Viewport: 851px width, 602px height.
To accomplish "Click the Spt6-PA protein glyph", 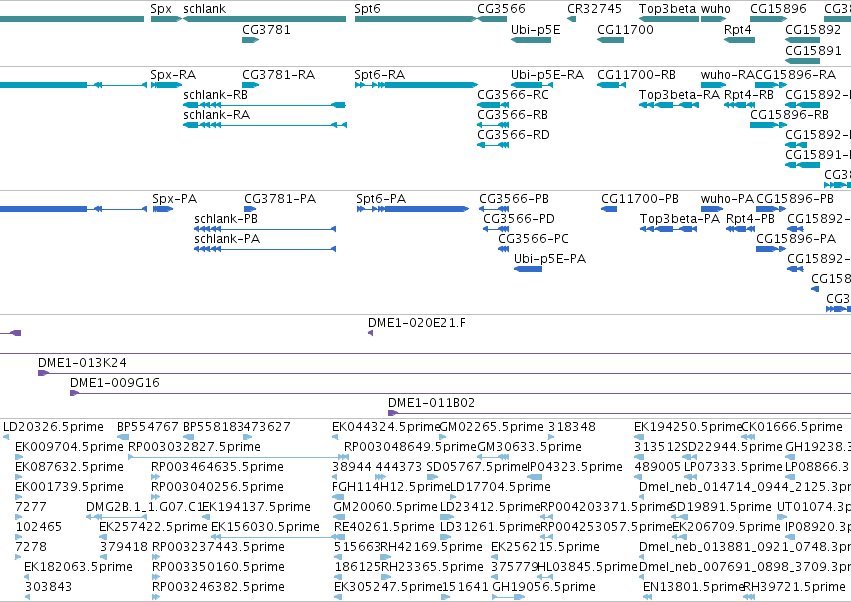I will [412, 209].
